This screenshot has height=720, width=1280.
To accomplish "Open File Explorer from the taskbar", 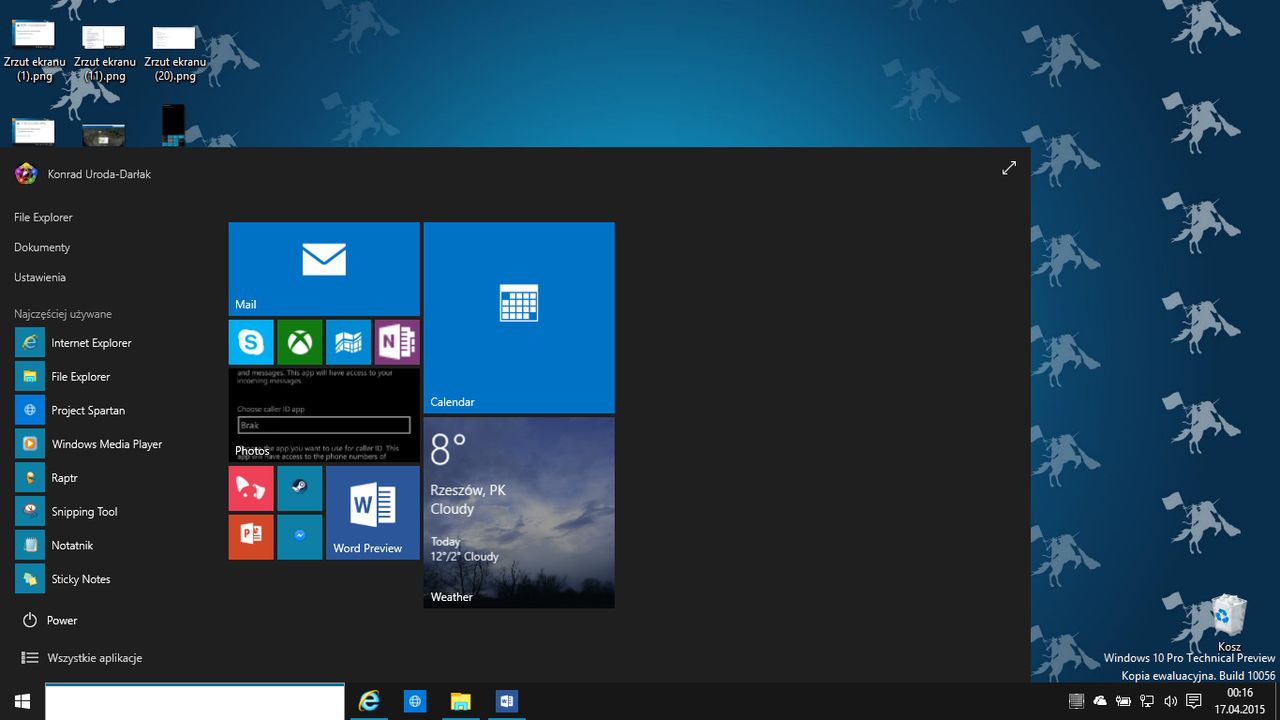I will [460, 701].
